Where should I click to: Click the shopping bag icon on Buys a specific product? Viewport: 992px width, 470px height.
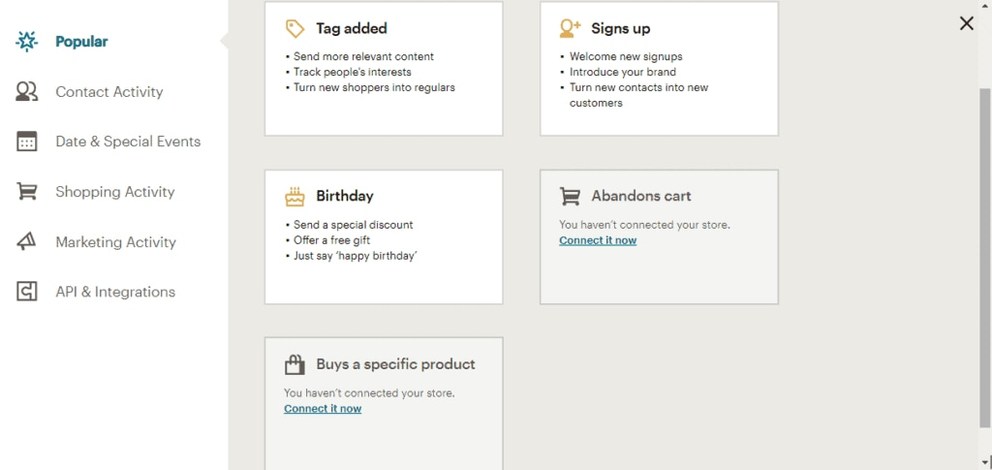295,364
